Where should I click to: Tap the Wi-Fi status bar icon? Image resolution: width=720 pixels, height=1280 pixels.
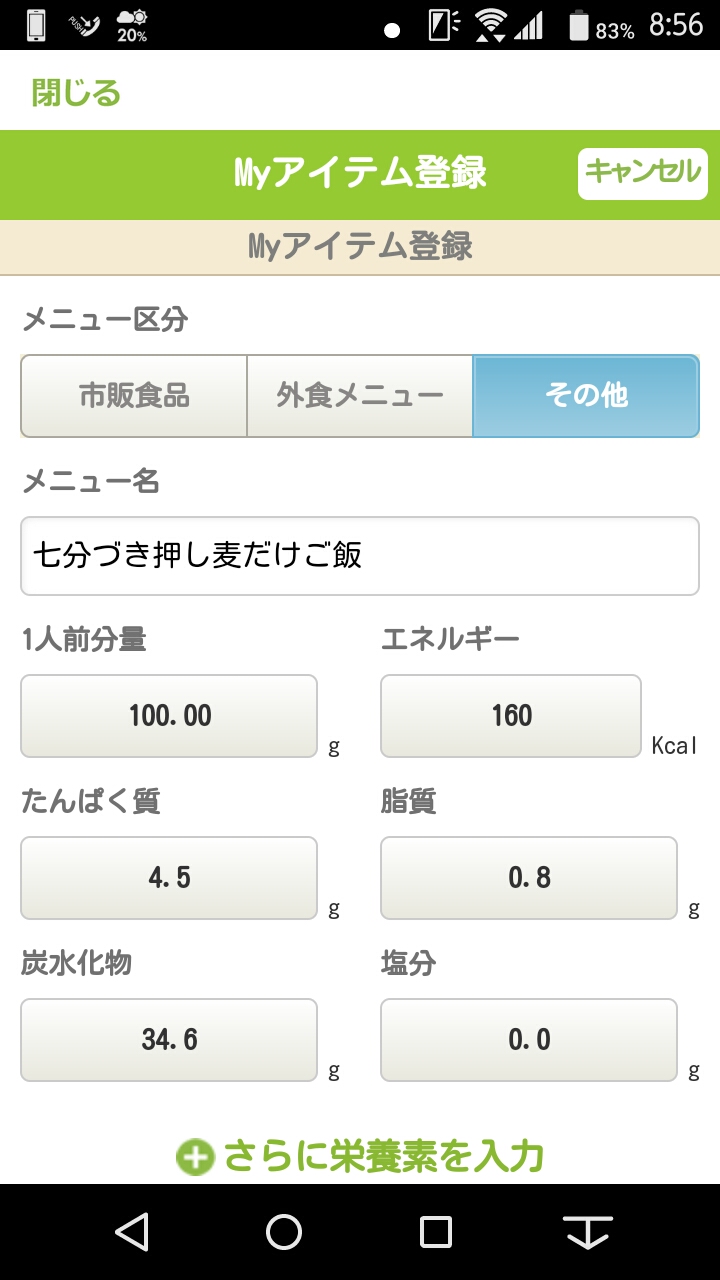tap(490, 25)
